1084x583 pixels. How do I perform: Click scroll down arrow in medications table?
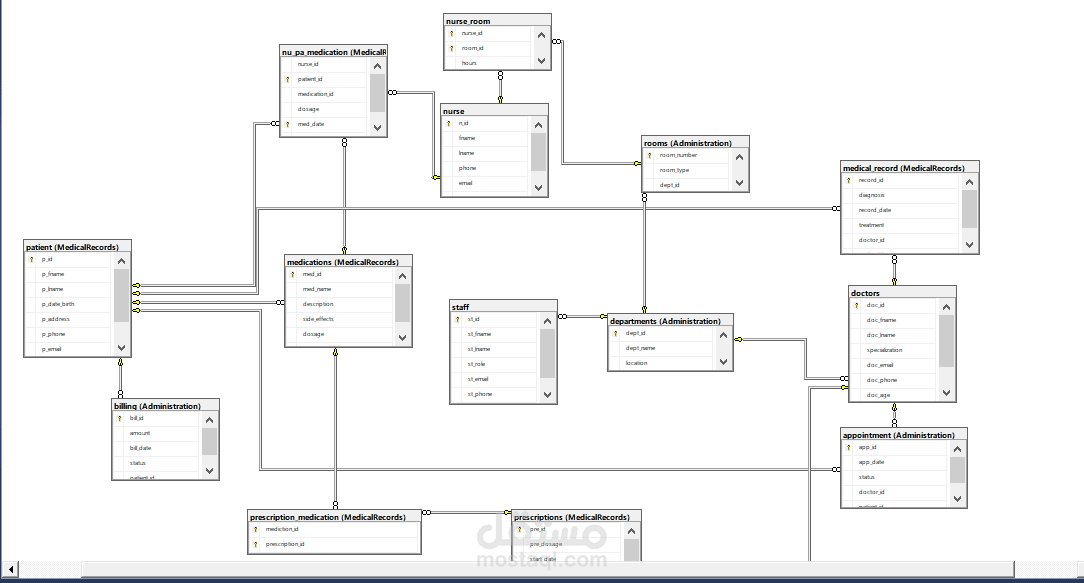pyautogui.click(x=402, y=337)
